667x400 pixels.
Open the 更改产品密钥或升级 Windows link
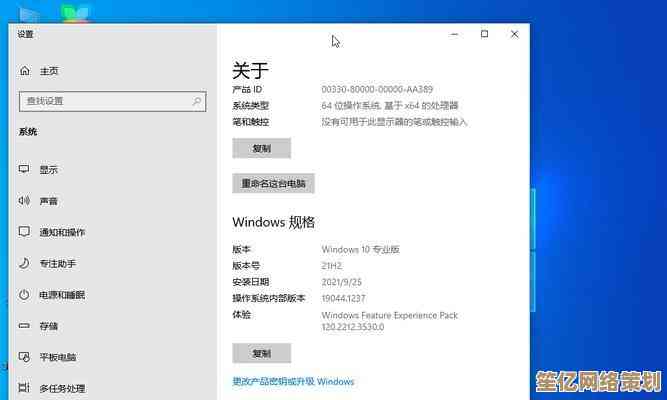point(293,381)
